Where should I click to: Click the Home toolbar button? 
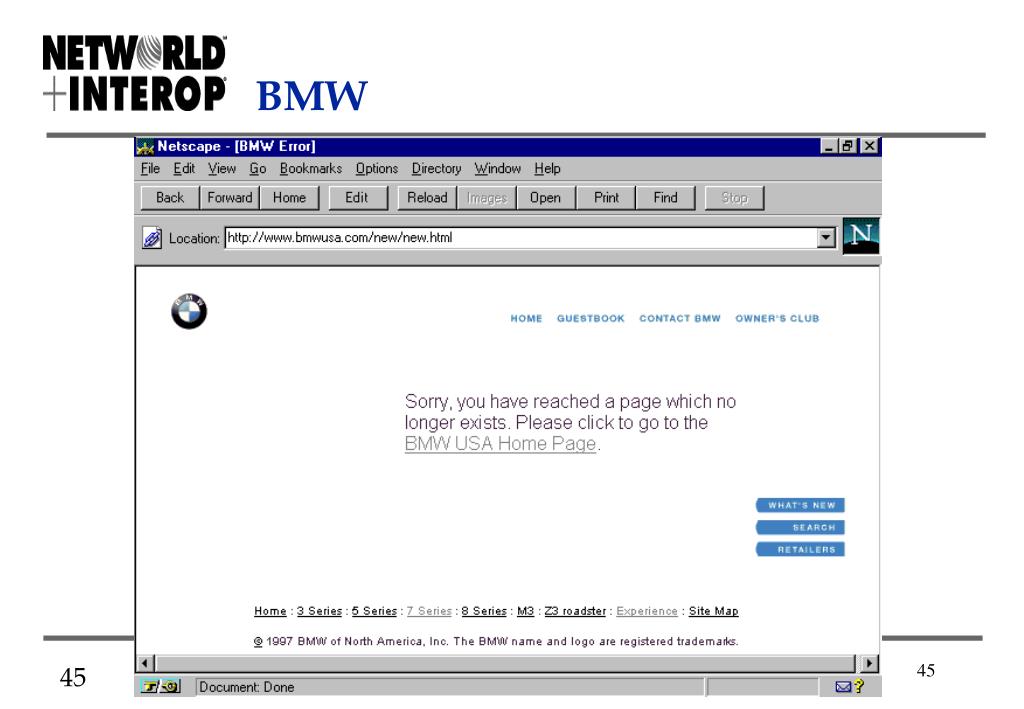pyautogui.click(x=289, y=198)
